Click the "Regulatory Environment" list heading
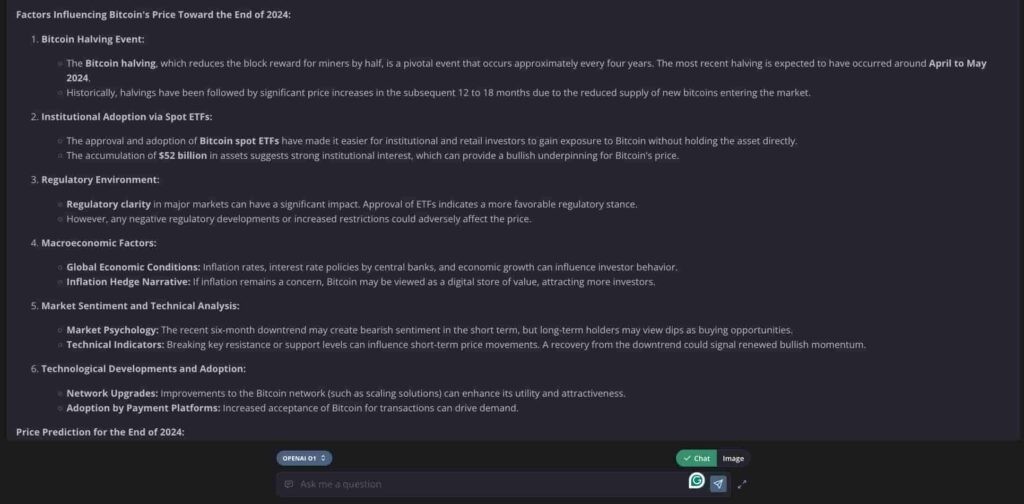This screenshot has height=504, width=1024. [99, 180]
